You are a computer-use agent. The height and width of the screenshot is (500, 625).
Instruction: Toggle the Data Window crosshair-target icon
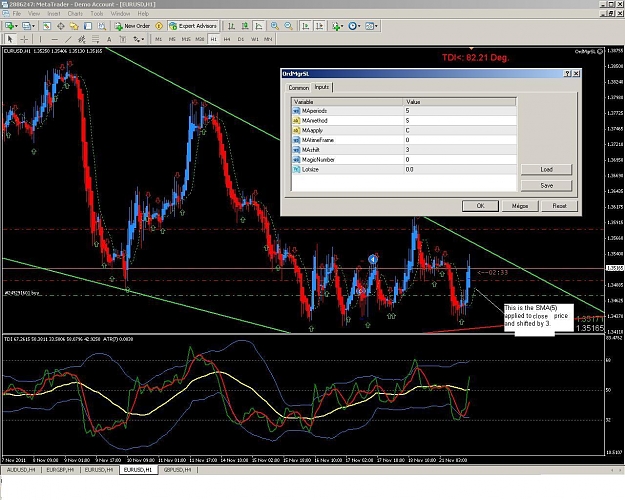61,26
